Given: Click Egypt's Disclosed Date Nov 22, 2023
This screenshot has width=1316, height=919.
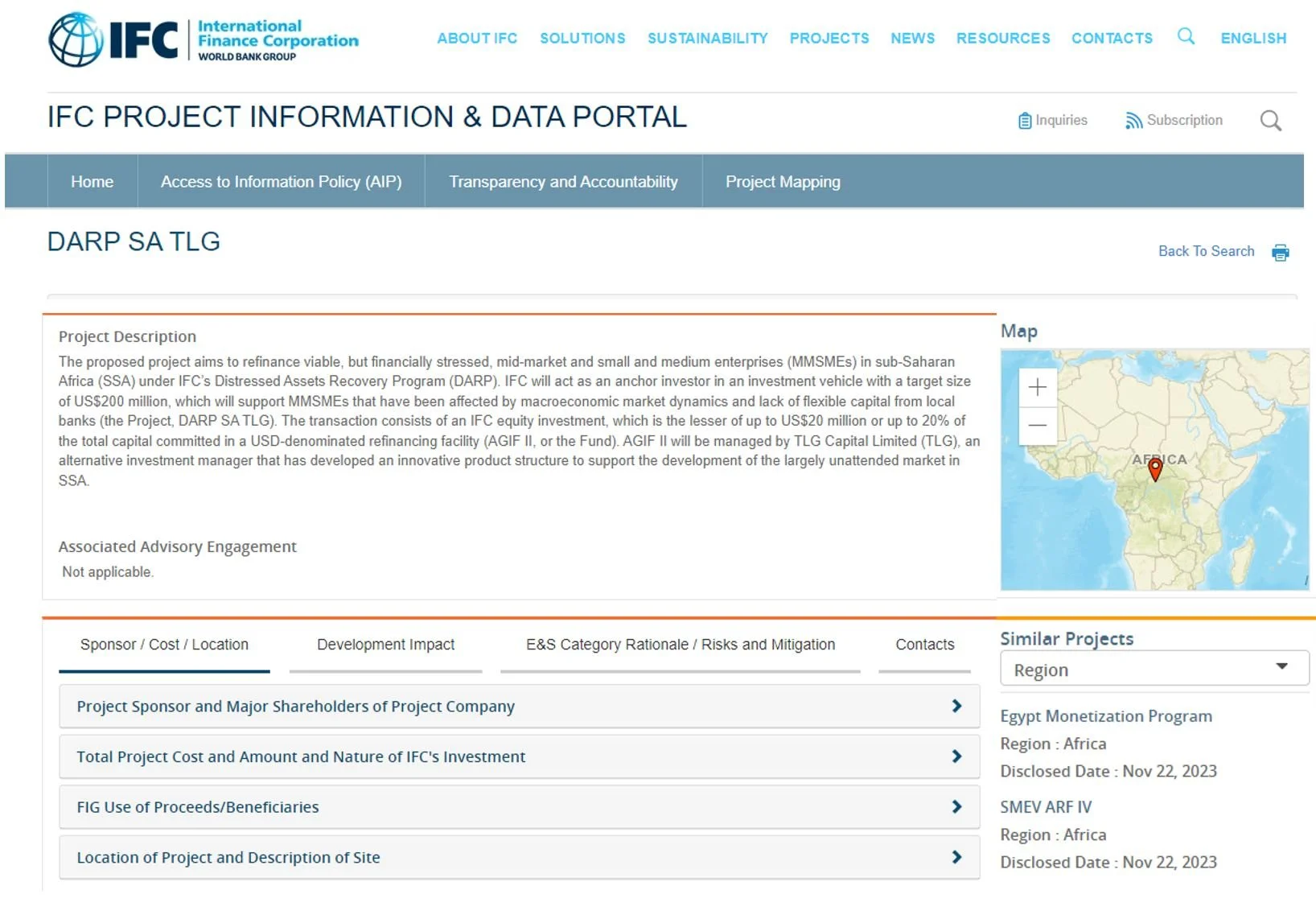Looking at the screenshot, I should point(1108,772).
